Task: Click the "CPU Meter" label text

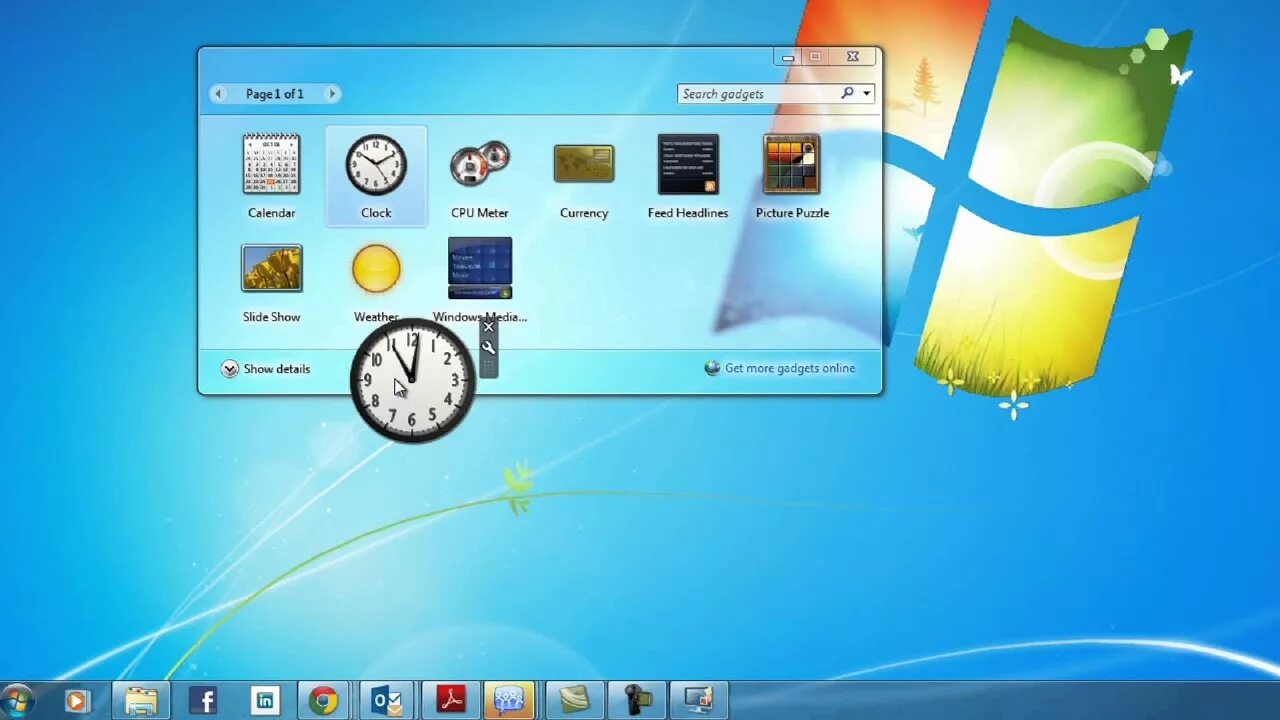Action: 480,213
